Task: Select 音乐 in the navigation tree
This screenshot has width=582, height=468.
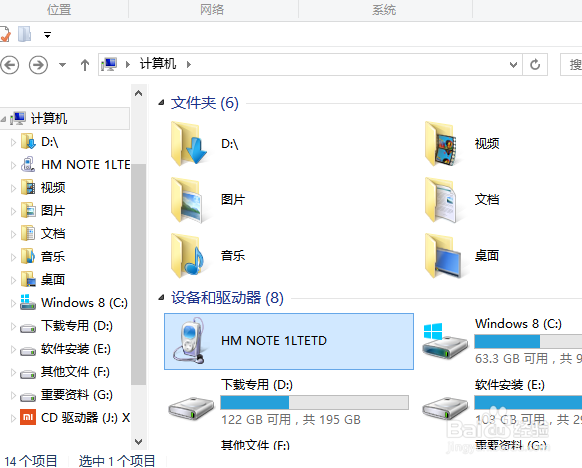Action: (x=53, y=256)
